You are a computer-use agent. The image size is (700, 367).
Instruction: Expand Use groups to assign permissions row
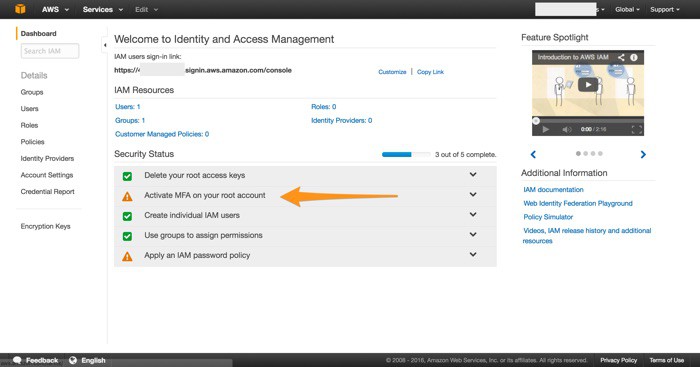(x=473, y=234)
